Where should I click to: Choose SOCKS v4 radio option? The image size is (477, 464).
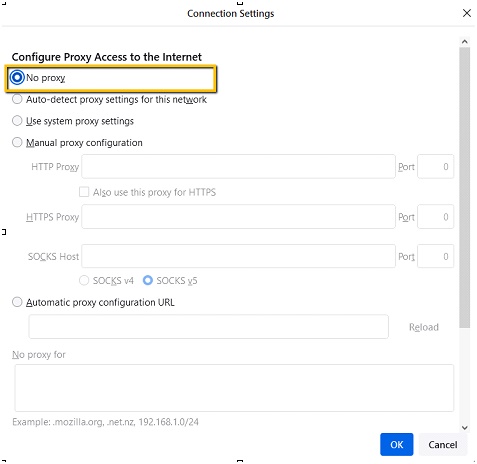[x=84, y=280]
